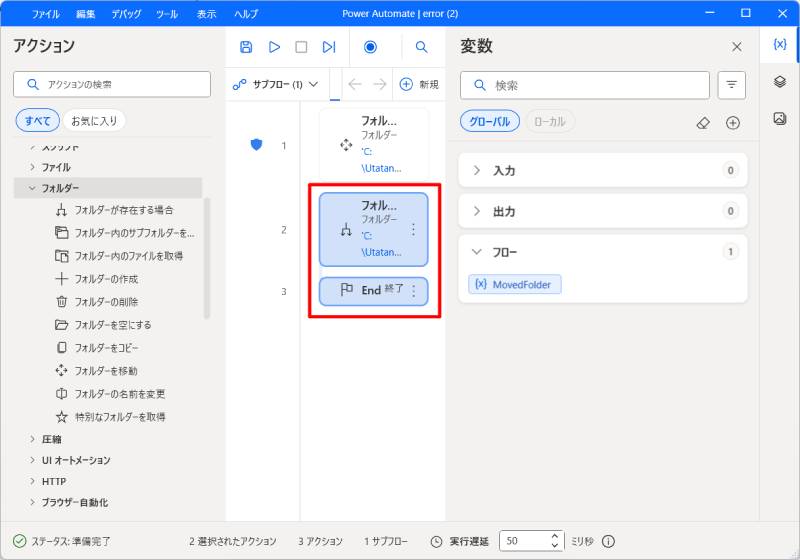Click the undo back arrow
800x560 pixels.
tap(355, 84)
